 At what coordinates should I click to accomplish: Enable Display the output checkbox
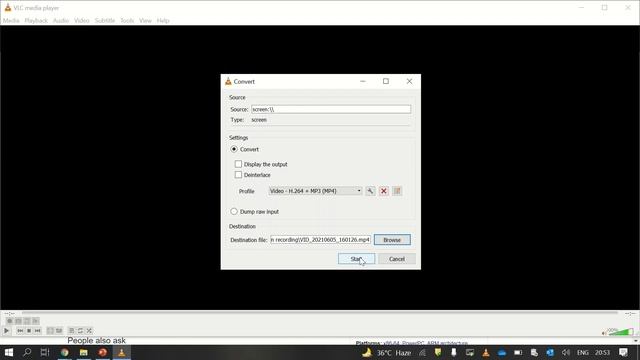click(238, 164)
